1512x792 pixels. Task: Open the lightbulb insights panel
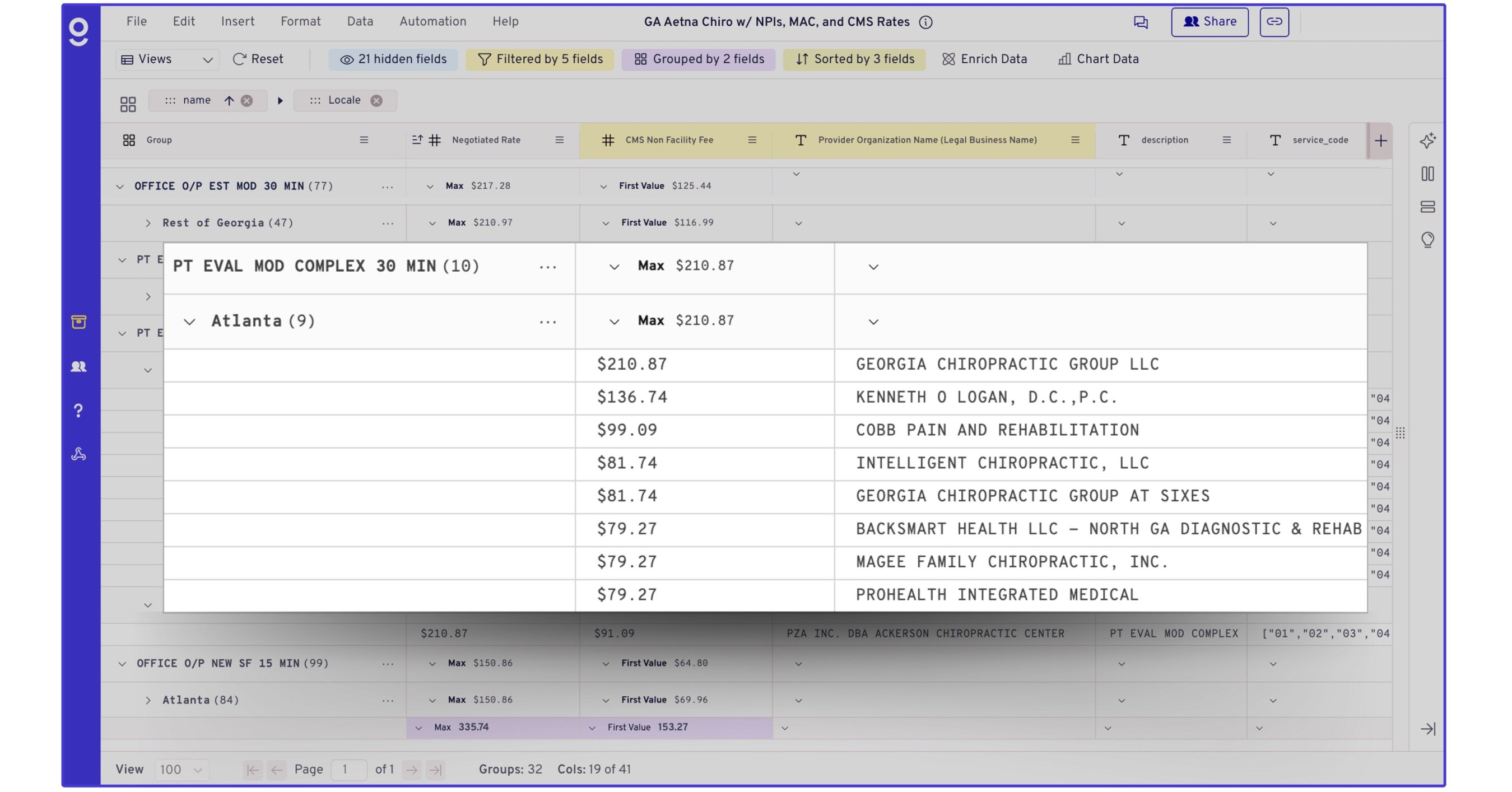1428,239
